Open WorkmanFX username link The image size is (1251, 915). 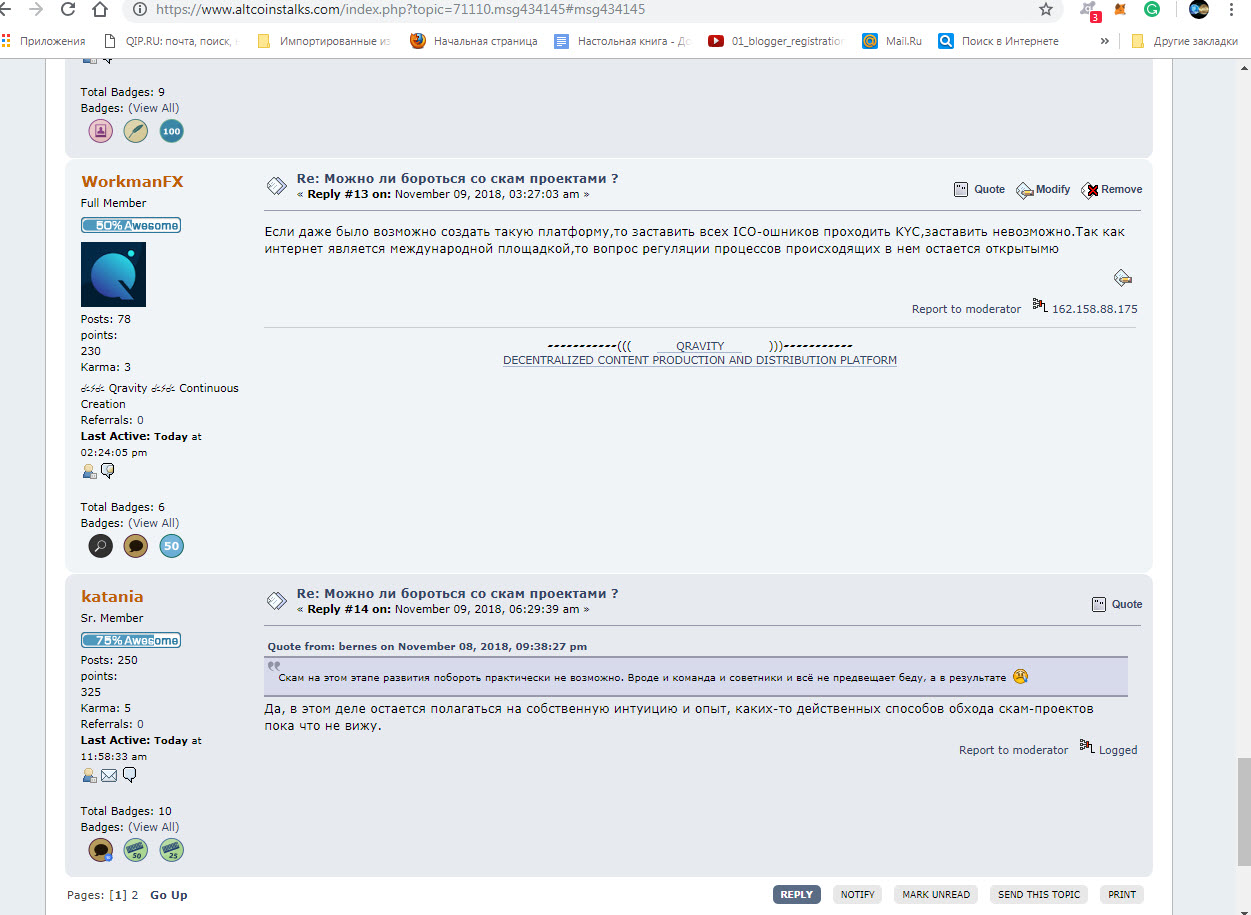[132, 182]
